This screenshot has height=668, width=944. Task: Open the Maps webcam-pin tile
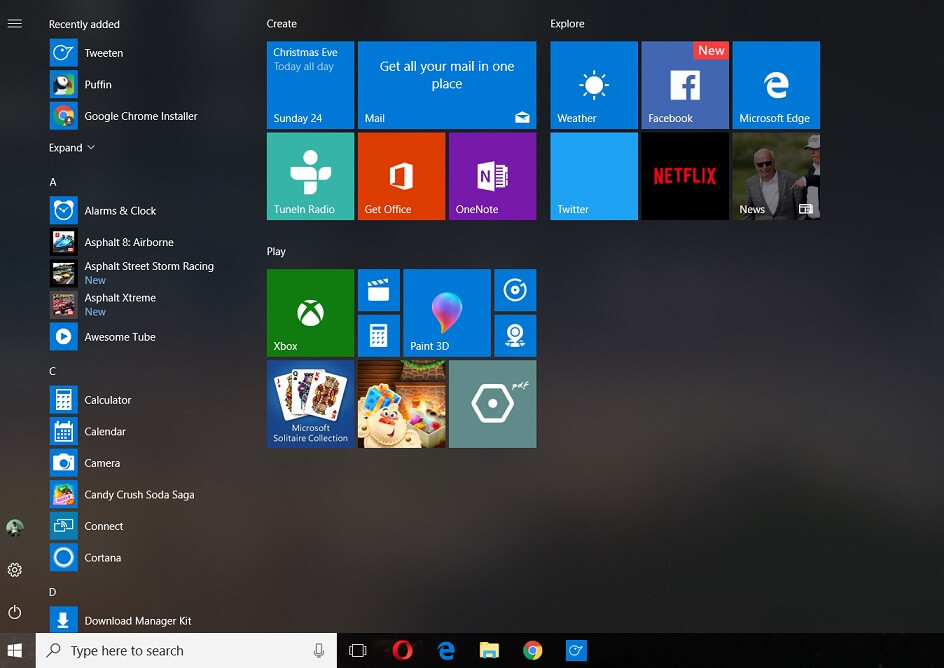click(515, 336)
